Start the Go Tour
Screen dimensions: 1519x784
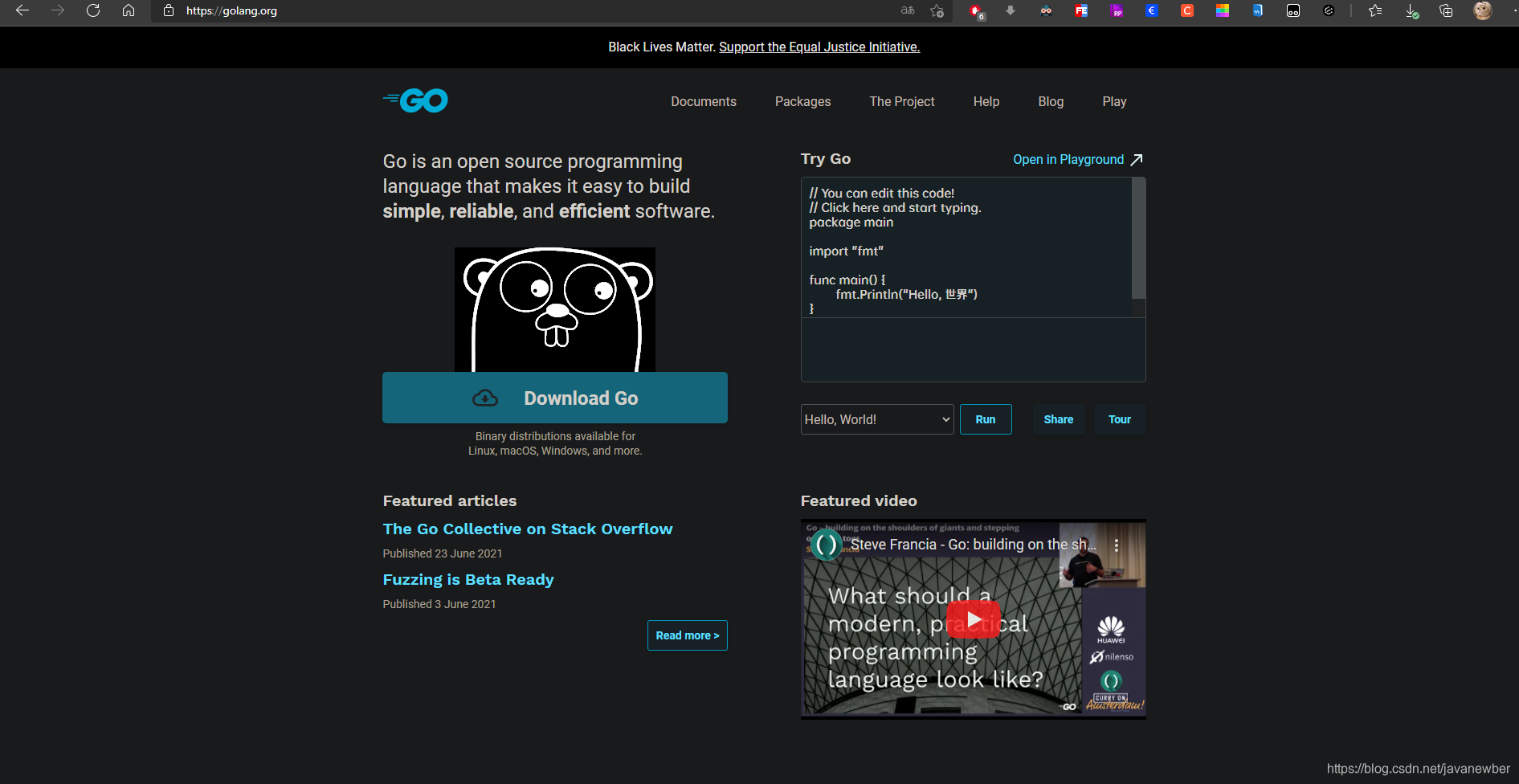click(x=1120, y=419)
